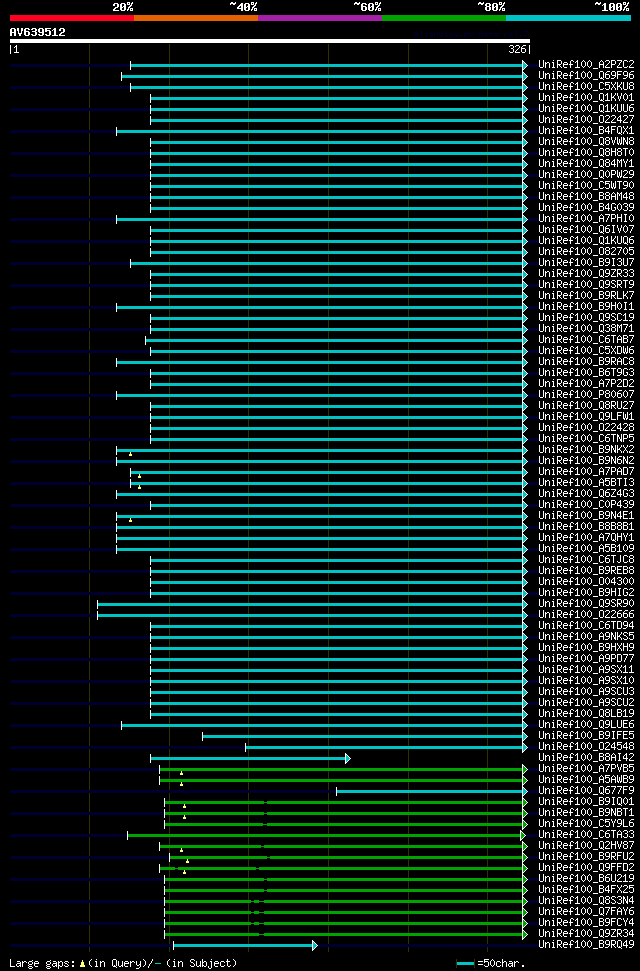Pick the UniRef100_A9SCU3 label
This screenshot has height=971, width=640.
(586, 692)
